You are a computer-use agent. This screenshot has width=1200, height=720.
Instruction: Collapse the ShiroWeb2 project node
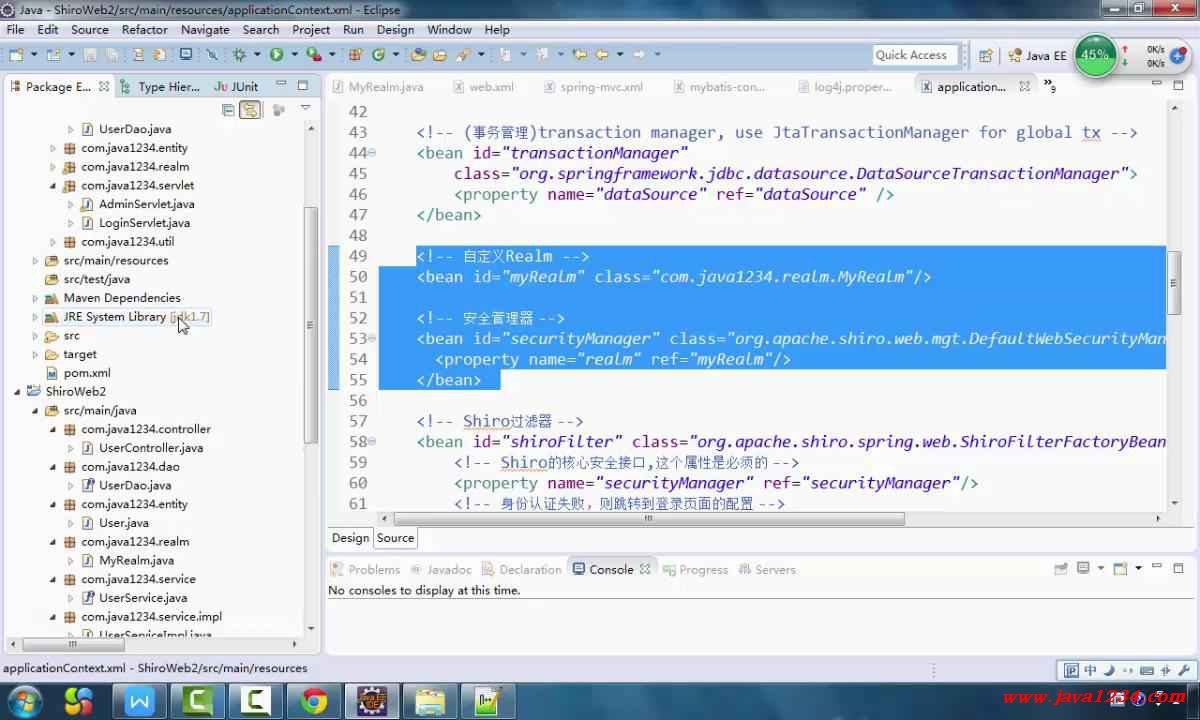(x=18, y=392)
